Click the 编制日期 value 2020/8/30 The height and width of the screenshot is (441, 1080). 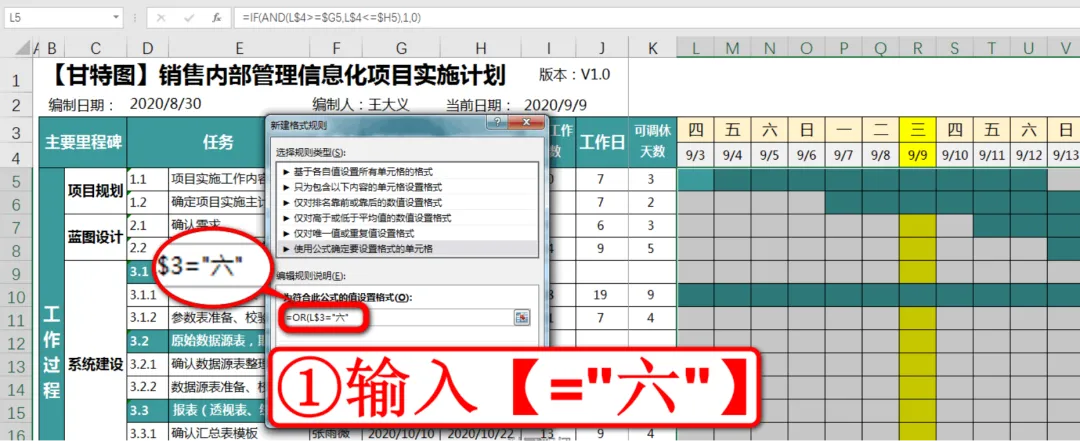[x=165, y=105]
